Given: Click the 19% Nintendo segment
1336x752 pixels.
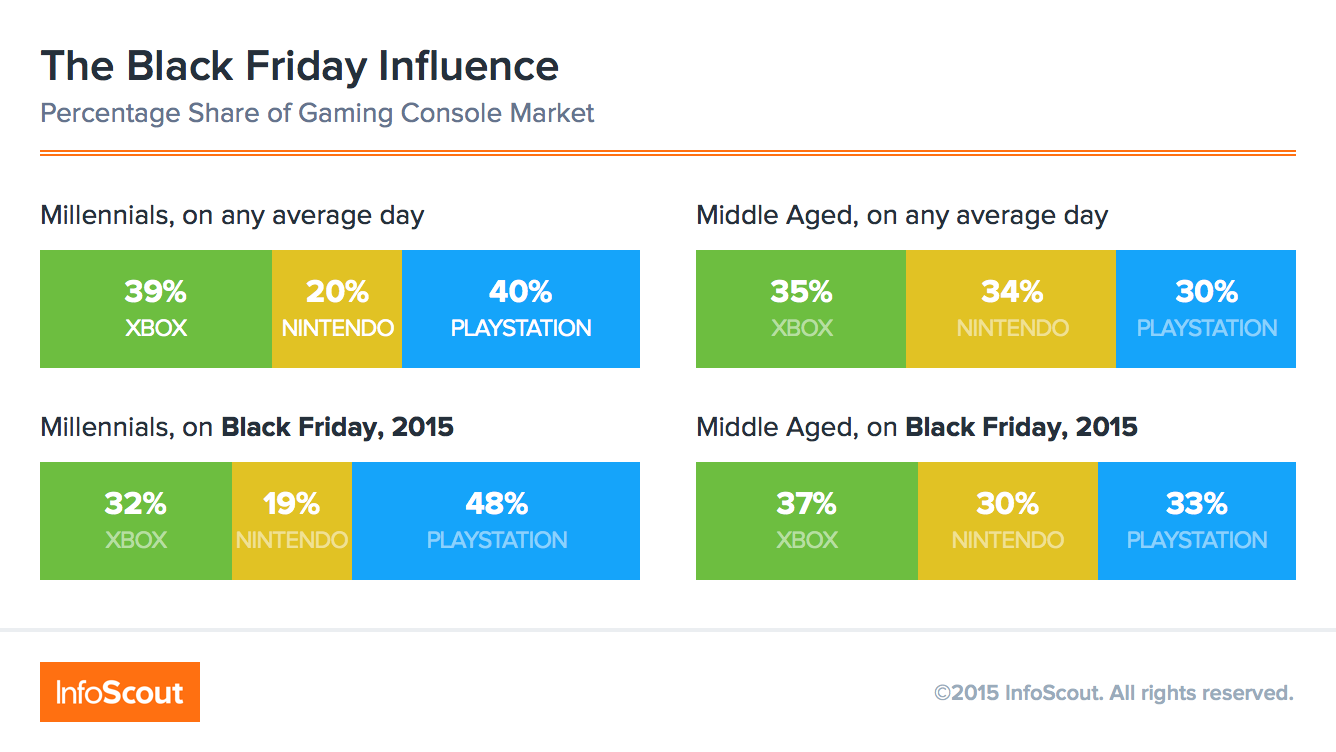Looking at the screenshot, I should [292, 521].
